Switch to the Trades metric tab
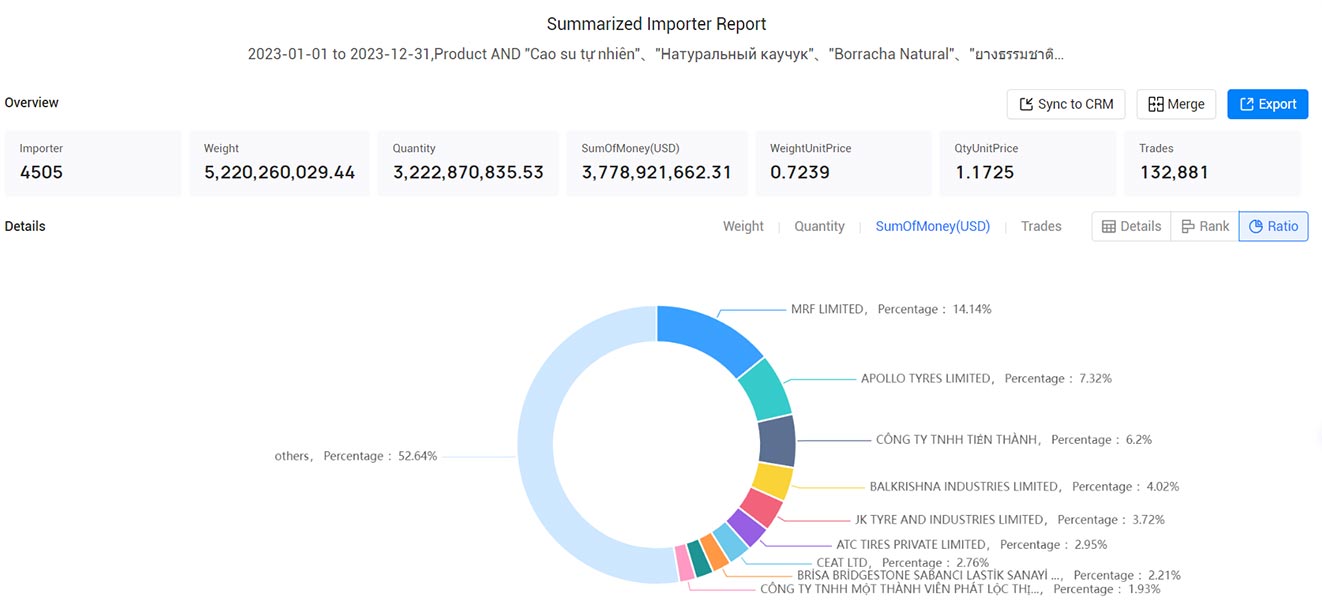Screen dimensions: 1322x602 click(x=1041, y=226)
